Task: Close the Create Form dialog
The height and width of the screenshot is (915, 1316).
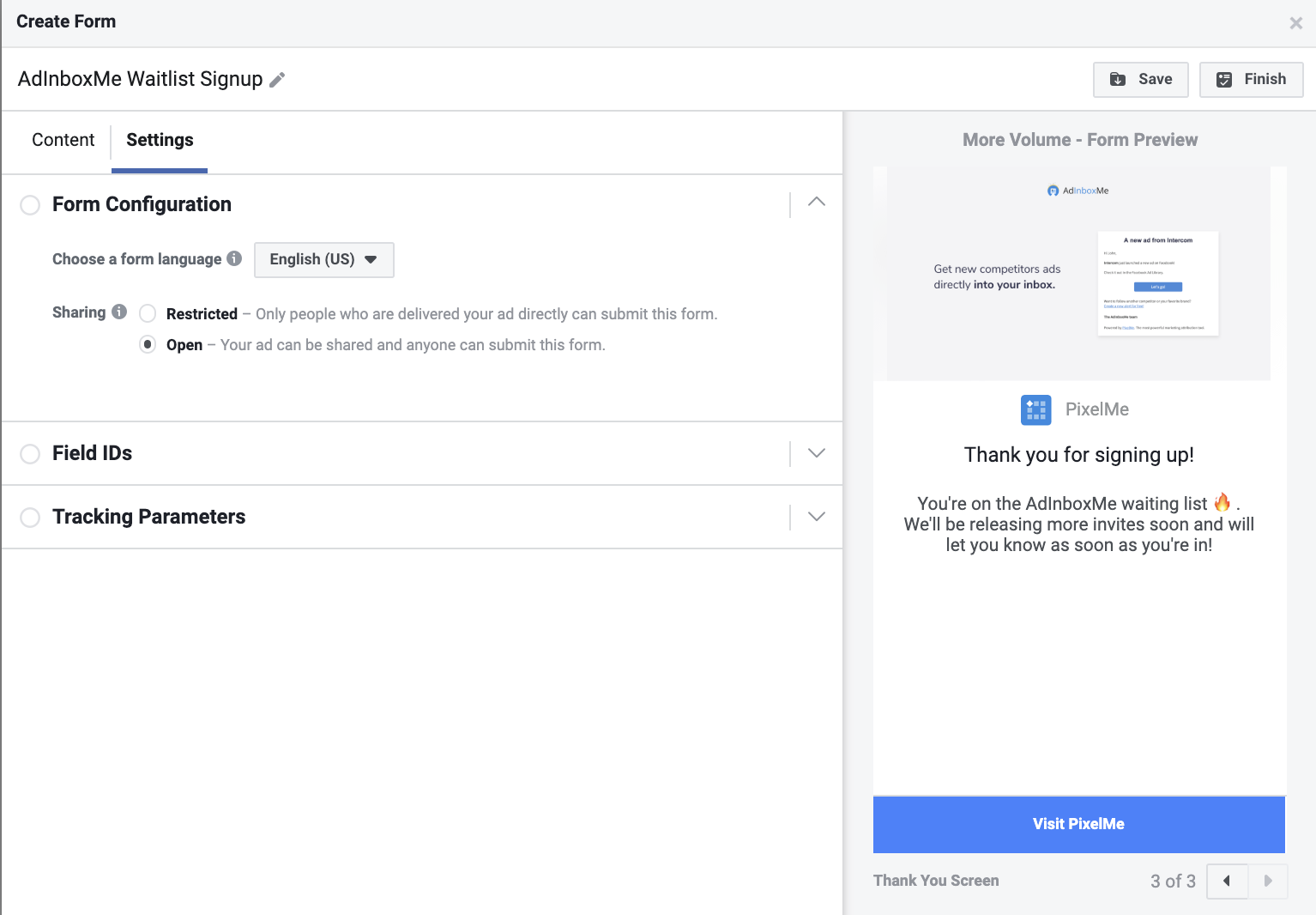Action: (1296, 23)
